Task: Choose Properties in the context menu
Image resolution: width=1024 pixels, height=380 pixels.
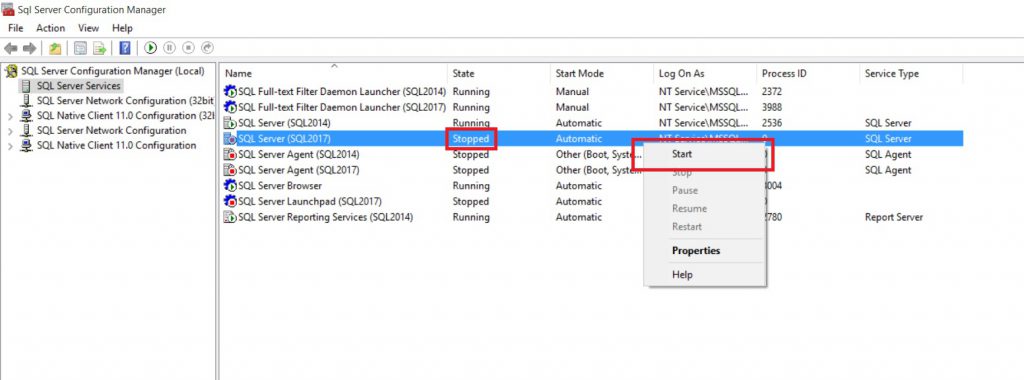Action: (x=705, y=251)
